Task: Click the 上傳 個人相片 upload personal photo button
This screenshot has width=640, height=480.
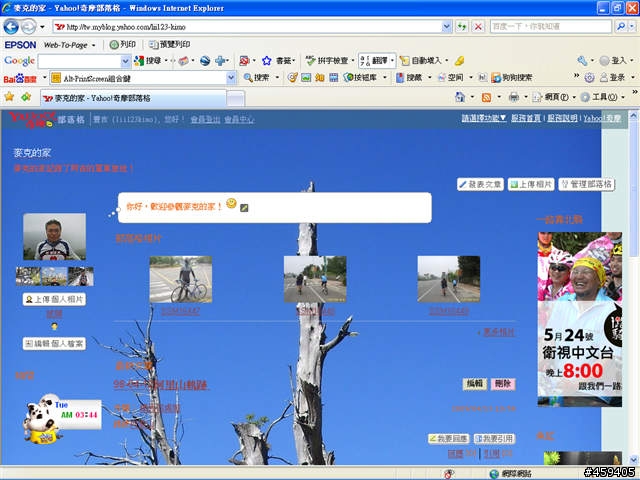Action: click(54, 299)
